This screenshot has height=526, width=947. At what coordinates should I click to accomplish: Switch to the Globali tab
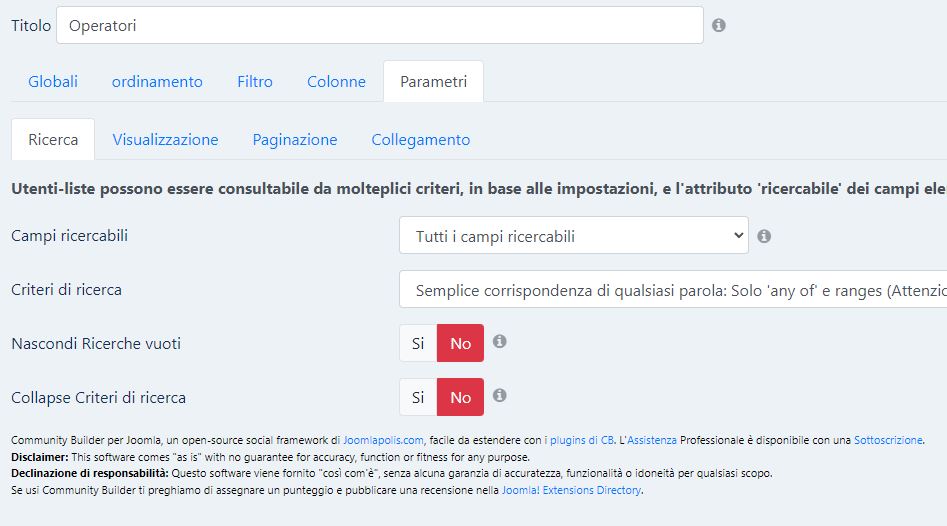53,82
